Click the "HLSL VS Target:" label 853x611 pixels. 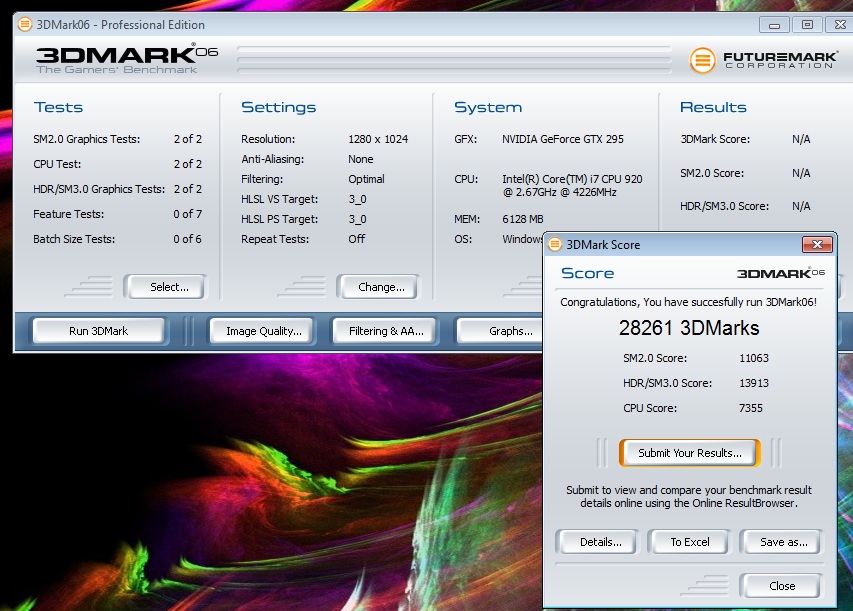[x=279, y=199]
